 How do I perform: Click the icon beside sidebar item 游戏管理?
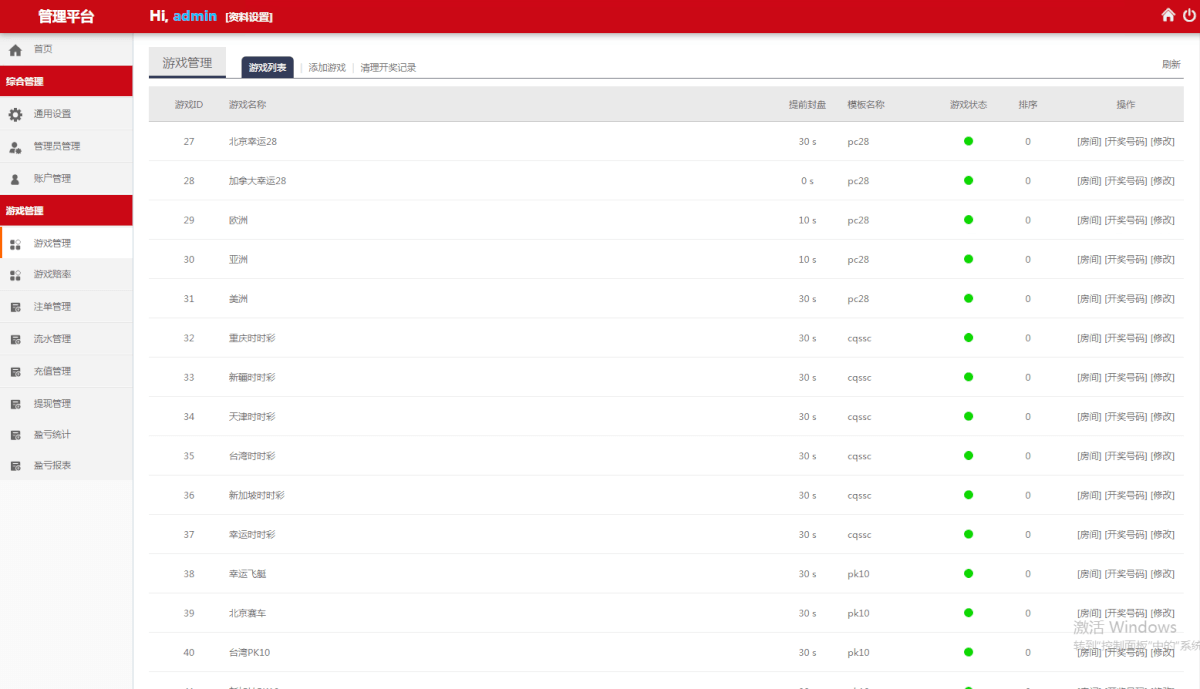[x=15, y=244]
